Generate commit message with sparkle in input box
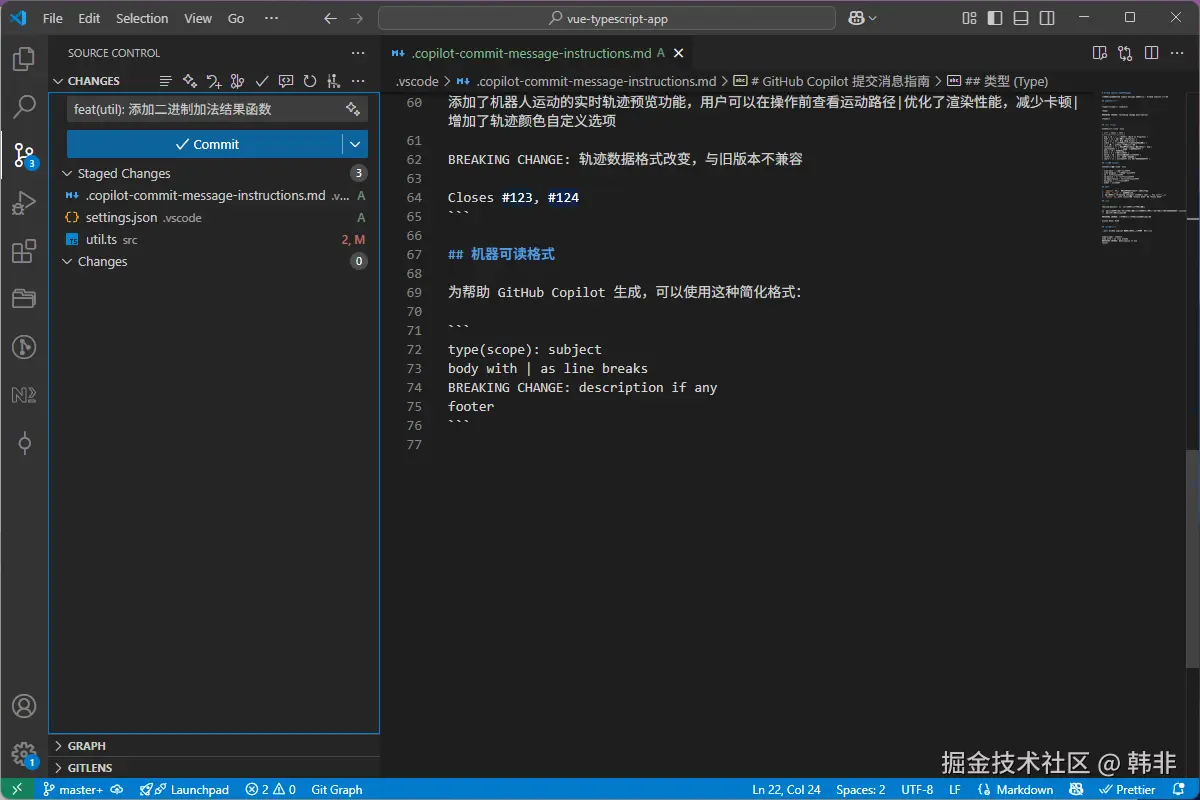This screenshot has width=1200, height=800. 353,109
